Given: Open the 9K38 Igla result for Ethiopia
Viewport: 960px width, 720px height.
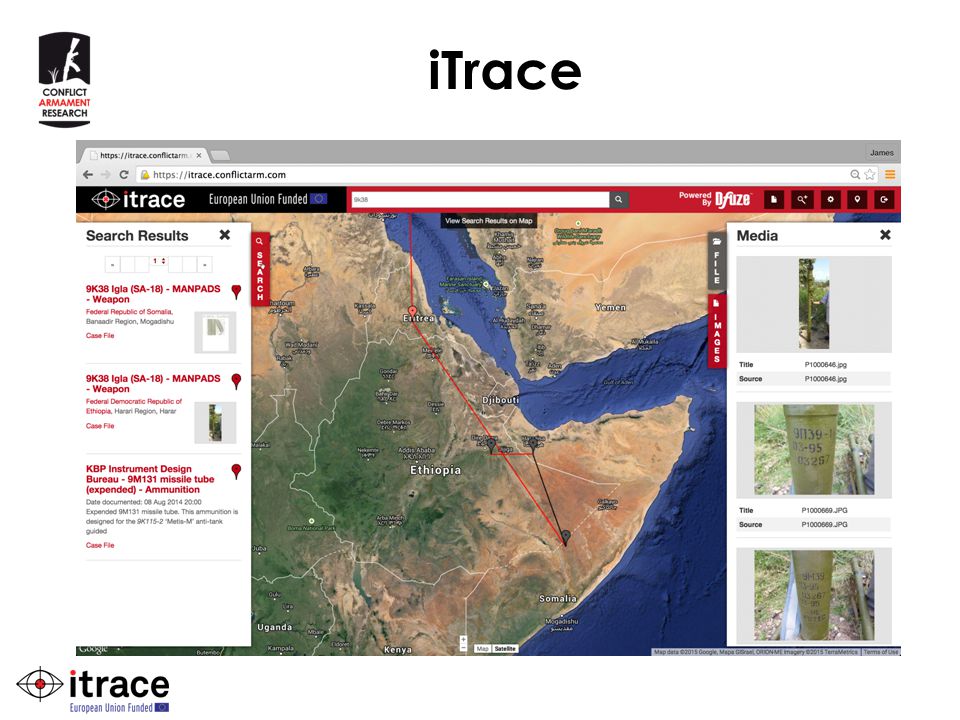Looking at the screenshot, I should point(153,384).
